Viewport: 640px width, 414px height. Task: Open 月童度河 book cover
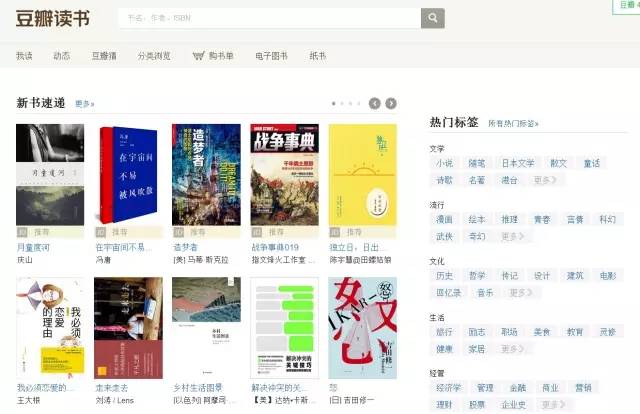(x=50, y=175)
